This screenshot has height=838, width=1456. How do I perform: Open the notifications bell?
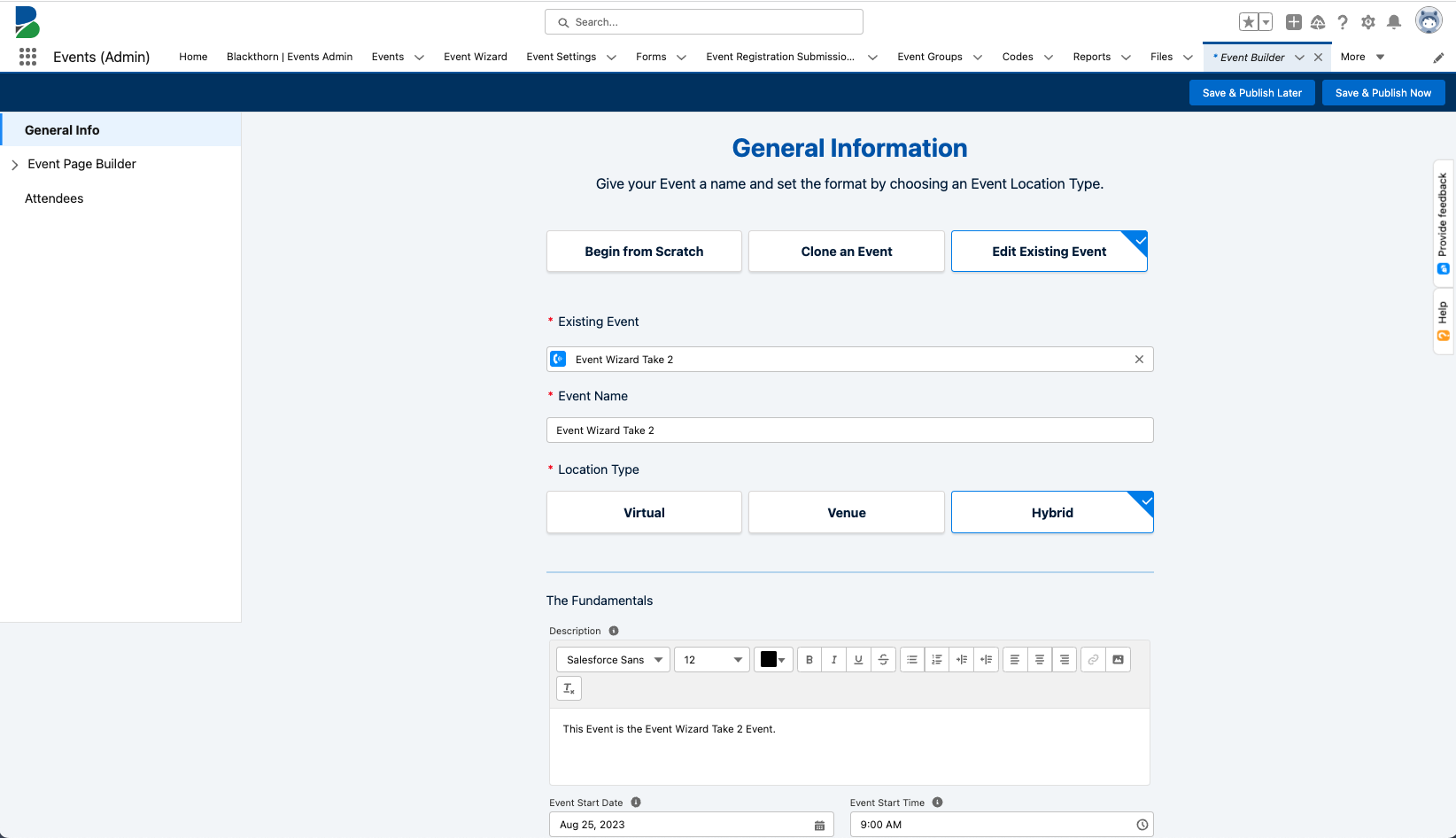[x=1394, y=22]
